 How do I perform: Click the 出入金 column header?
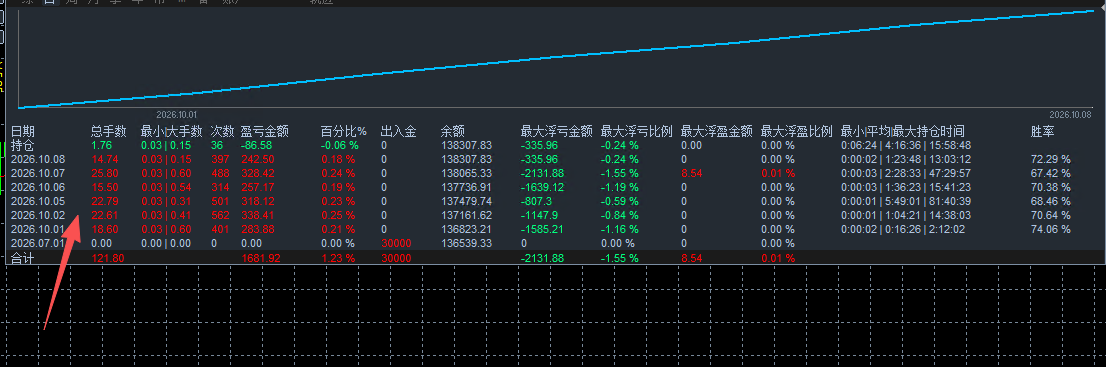coord(399,131)
